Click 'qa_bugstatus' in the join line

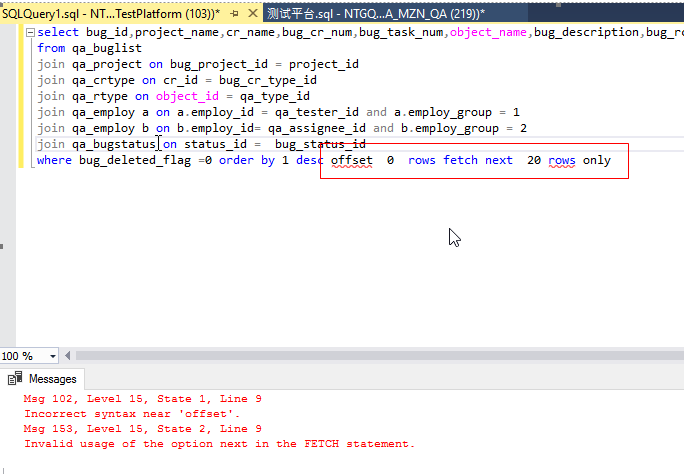click(x=114, y=144)
